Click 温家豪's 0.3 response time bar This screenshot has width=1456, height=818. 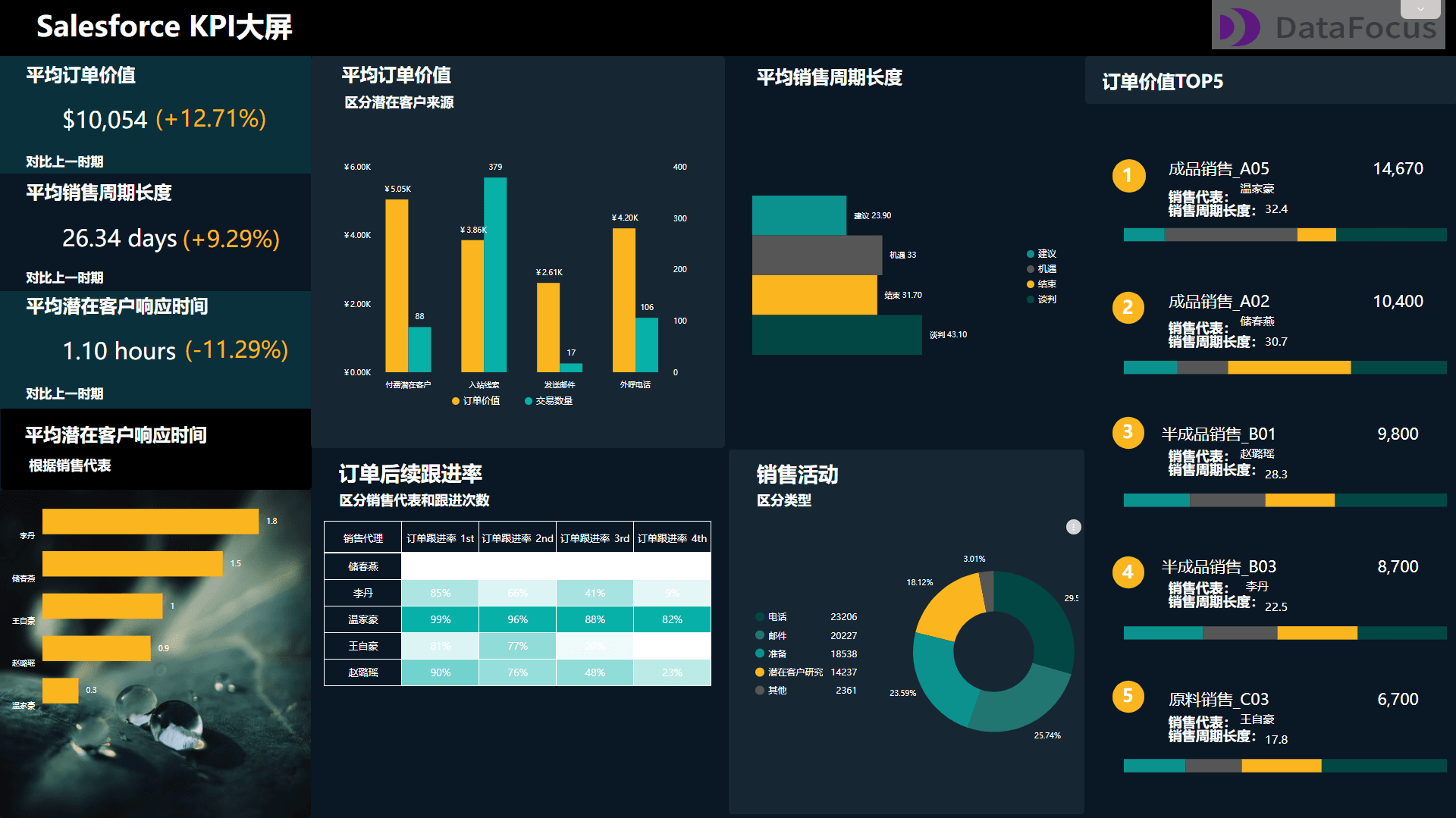(x=61, y=691)
